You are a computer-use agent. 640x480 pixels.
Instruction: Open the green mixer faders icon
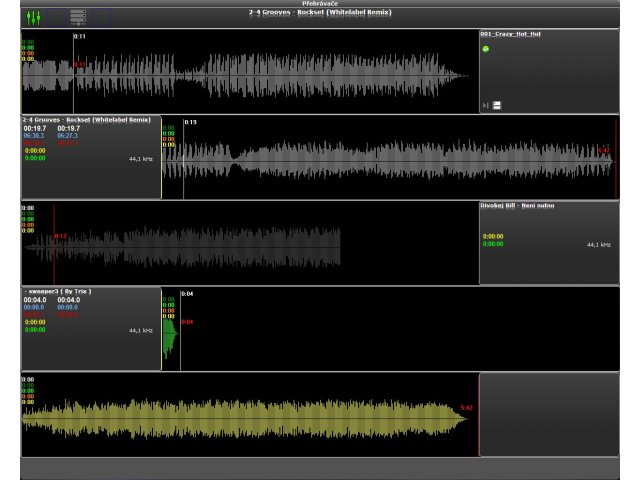click(x=34, y=17)
